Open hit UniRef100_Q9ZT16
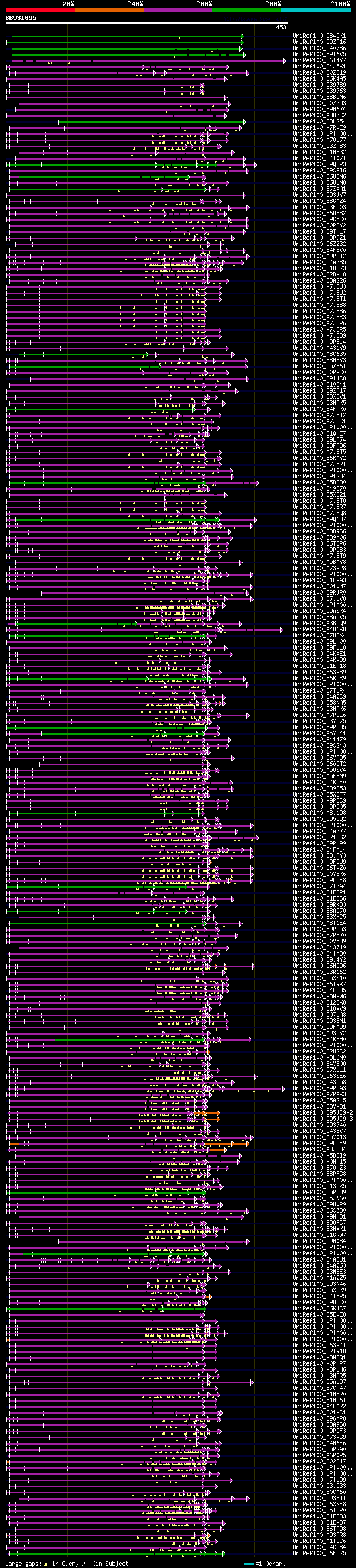The width and height of the screenshot is (356, 1568). (319, 42)
